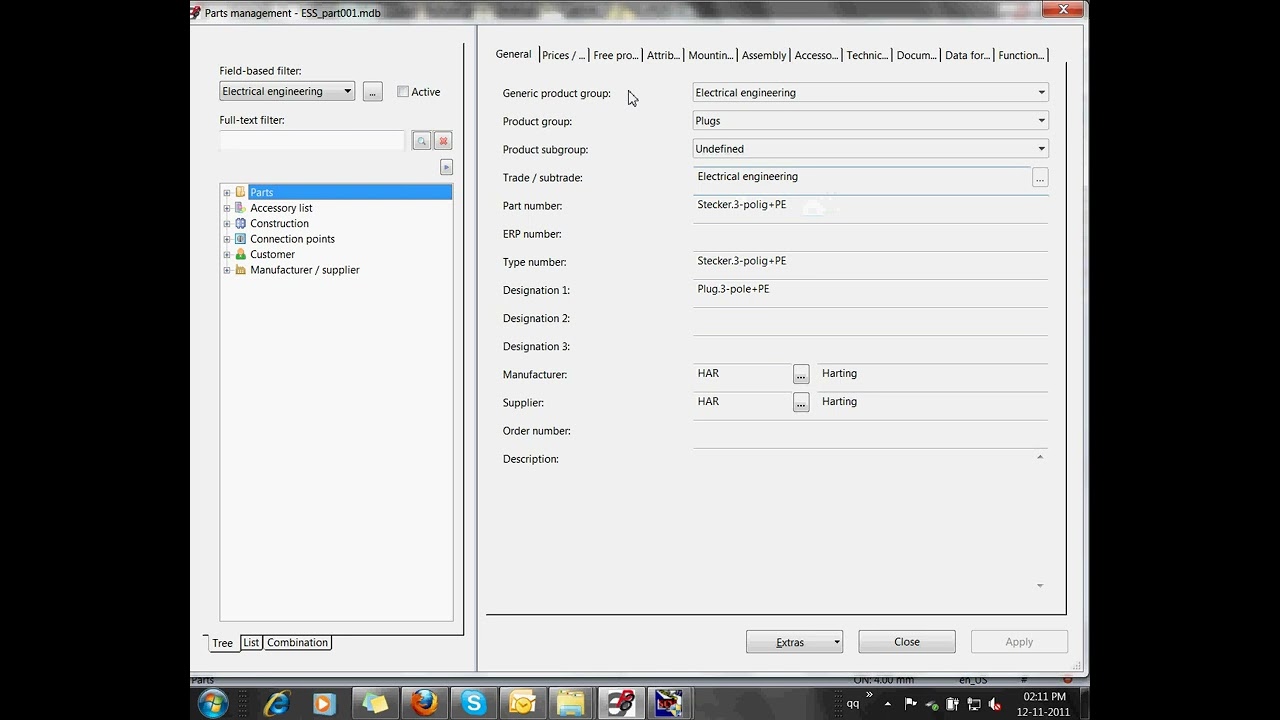The height and width of the screenshot is (720, 1280).
Task: Switch to the EPLAN taskbar icon
Action: coord(621,703)
